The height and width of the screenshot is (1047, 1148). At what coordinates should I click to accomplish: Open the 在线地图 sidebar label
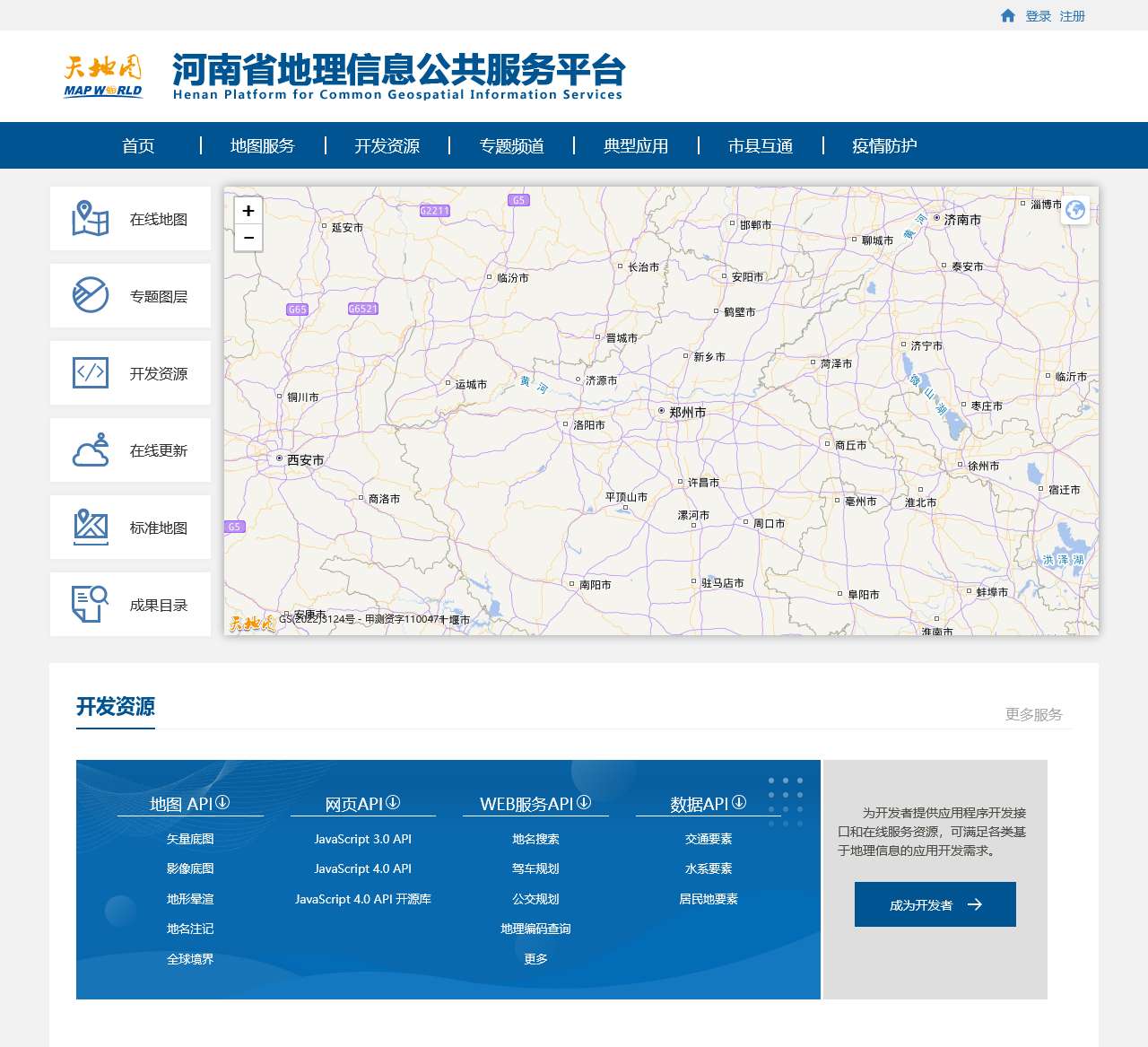[159, 219]
